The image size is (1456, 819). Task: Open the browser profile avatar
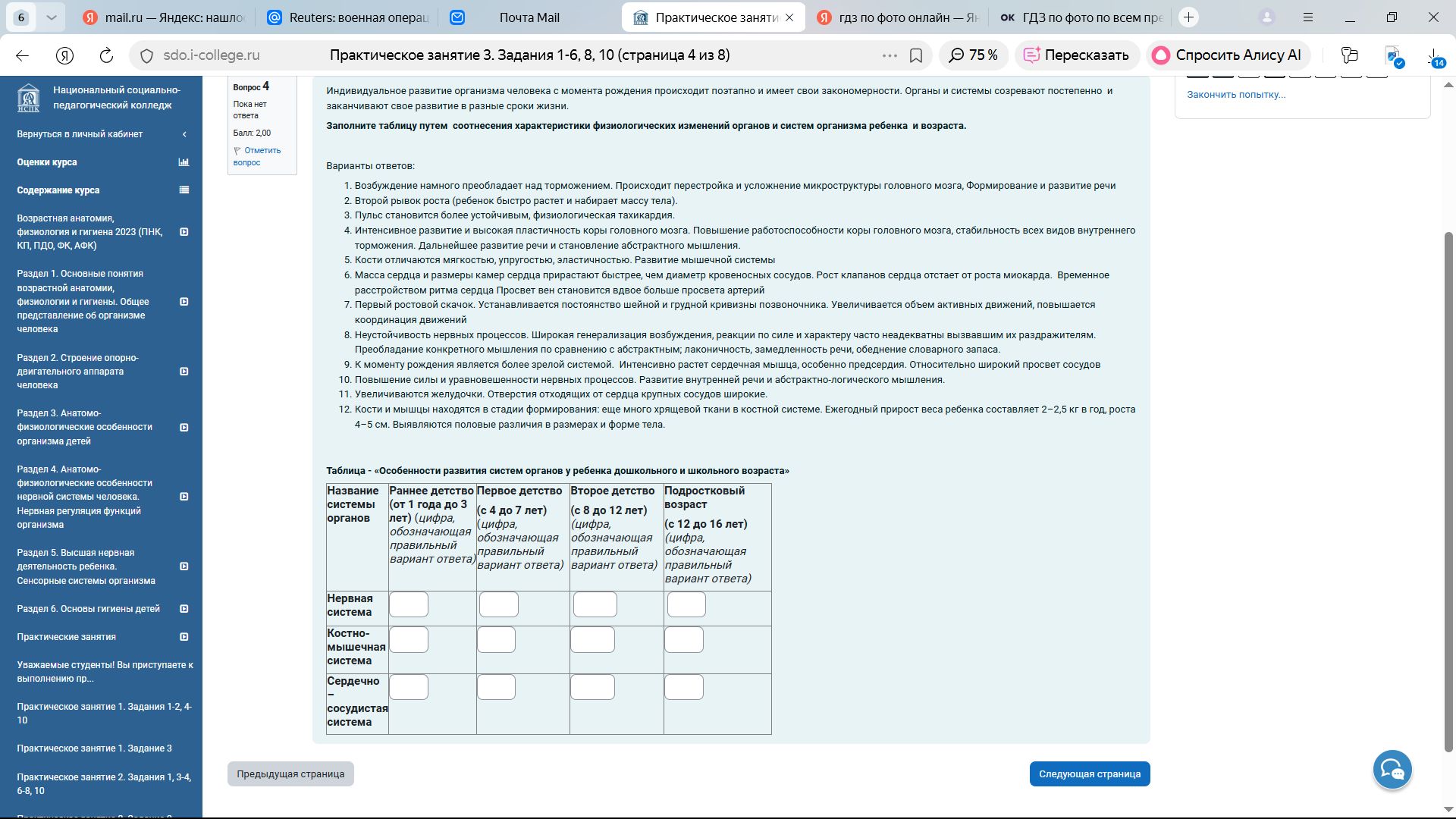tap(1266, 17)
